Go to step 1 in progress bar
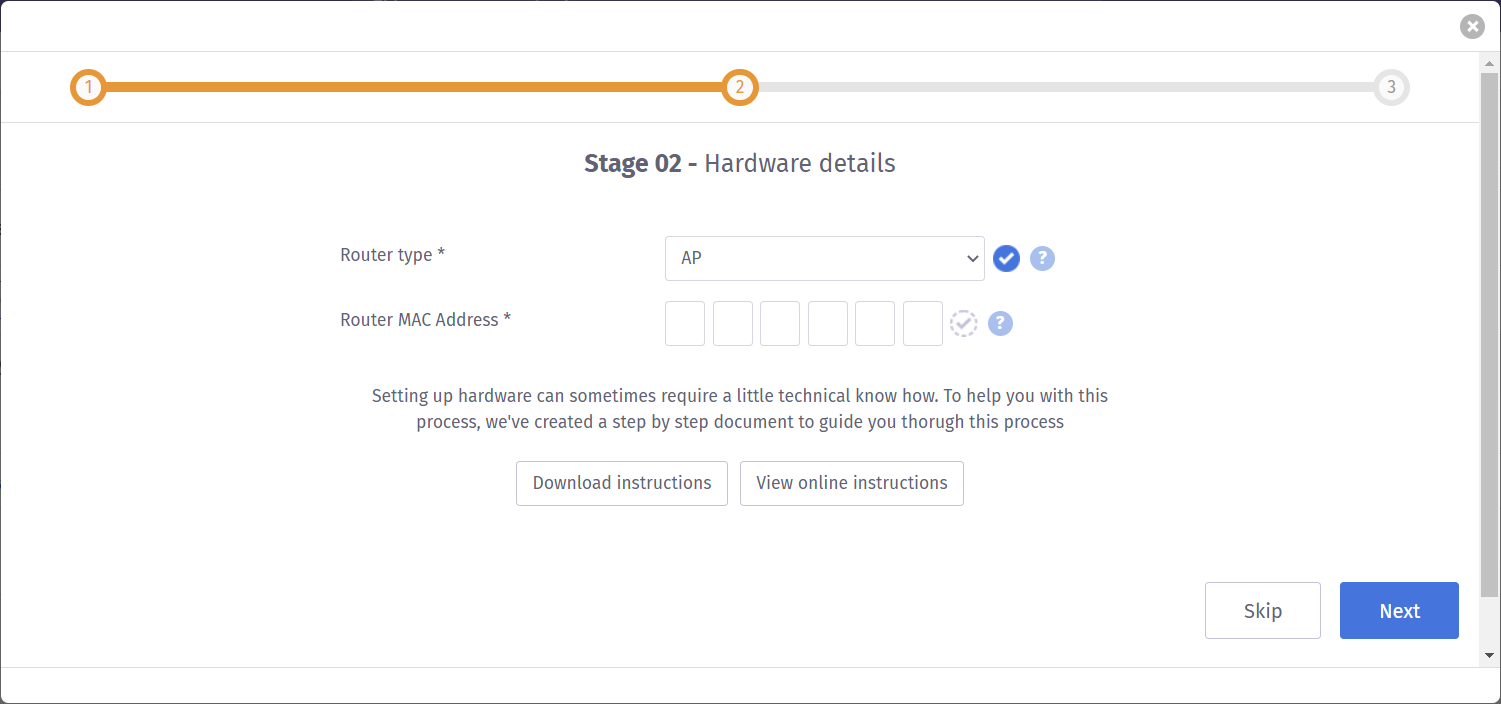 (x=88, y=88)
